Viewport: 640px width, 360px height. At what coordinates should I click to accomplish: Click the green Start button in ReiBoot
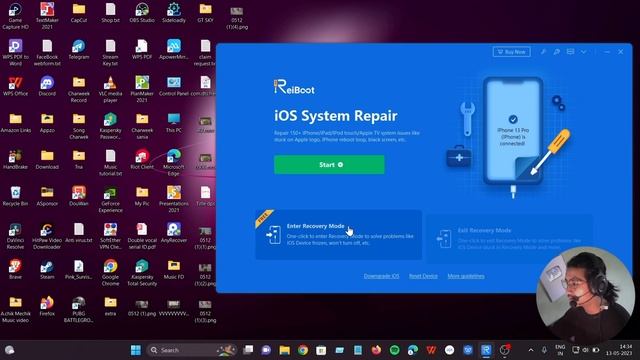pyautogui.click(x=329, y=164)
